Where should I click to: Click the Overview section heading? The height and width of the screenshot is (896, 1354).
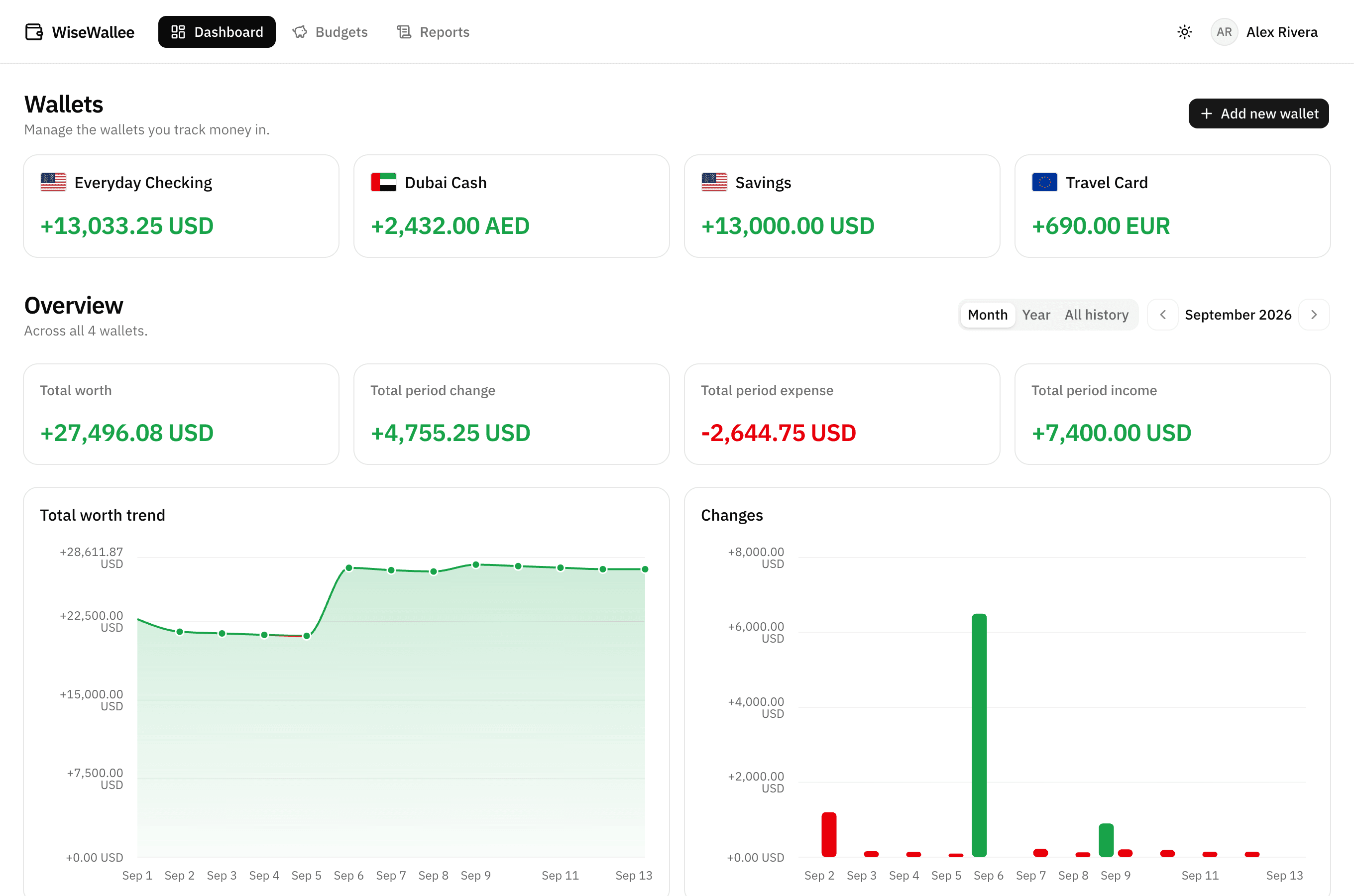pyautogui.click(x=74, y=306)
